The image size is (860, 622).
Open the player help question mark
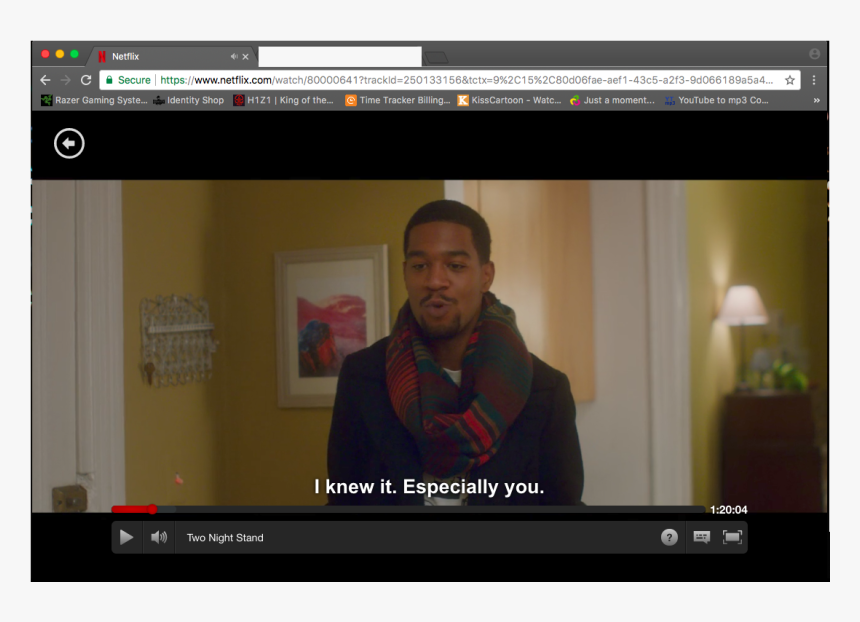click(669, 538)
